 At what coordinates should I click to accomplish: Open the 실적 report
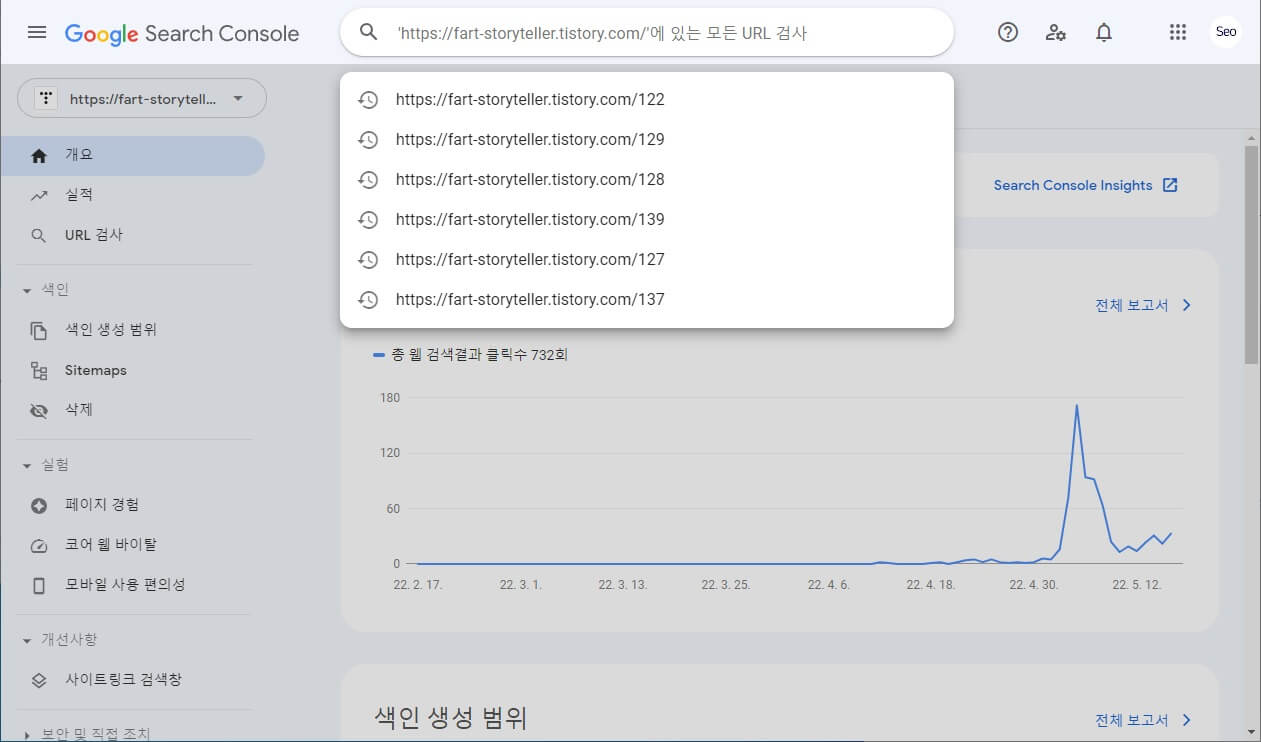pos(133,196)
